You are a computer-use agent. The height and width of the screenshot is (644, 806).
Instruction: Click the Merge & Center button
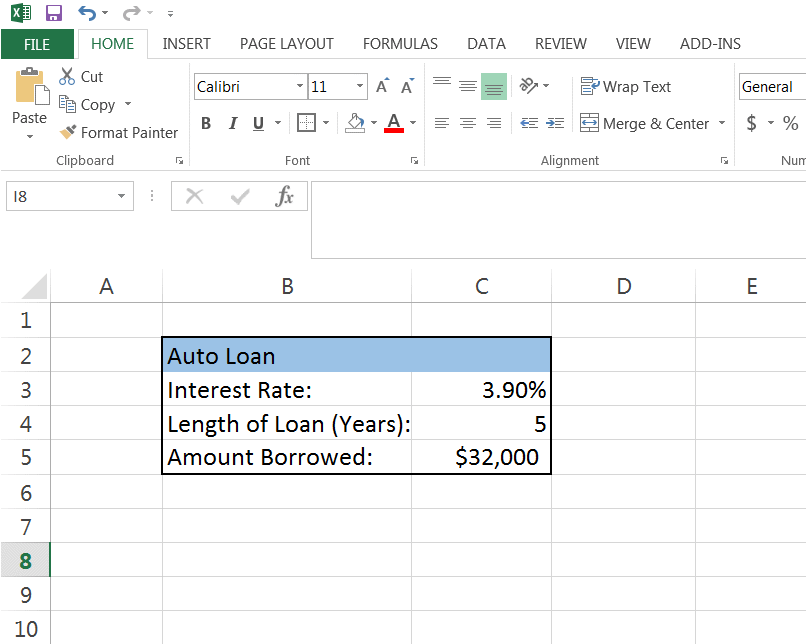point(645,123)
